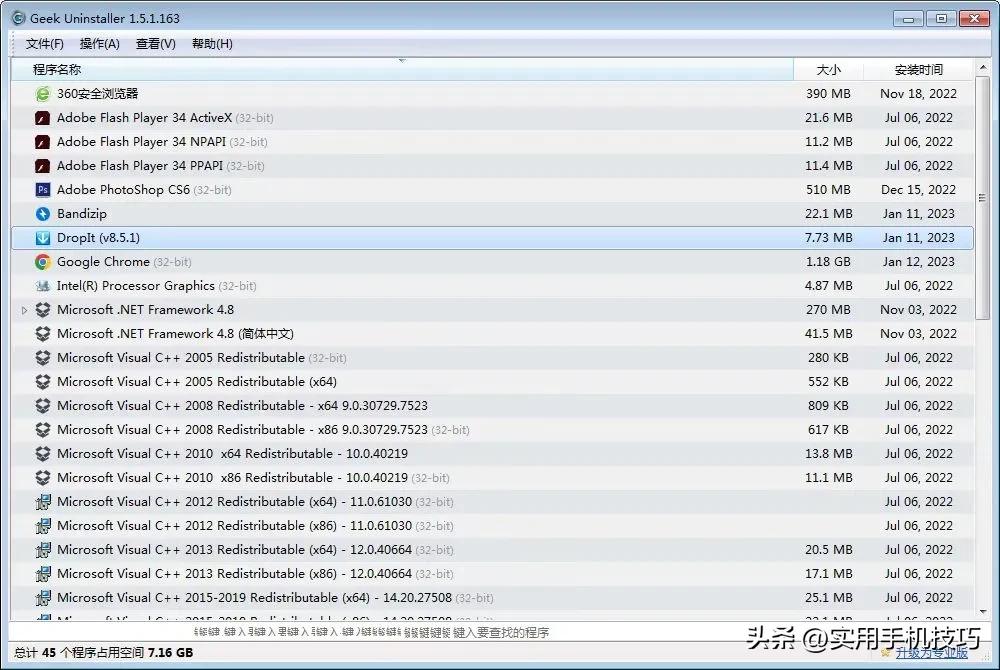Sort programs by the 大小 column
The height and width of the screenshot is (670, 1000).
(828, 69)
